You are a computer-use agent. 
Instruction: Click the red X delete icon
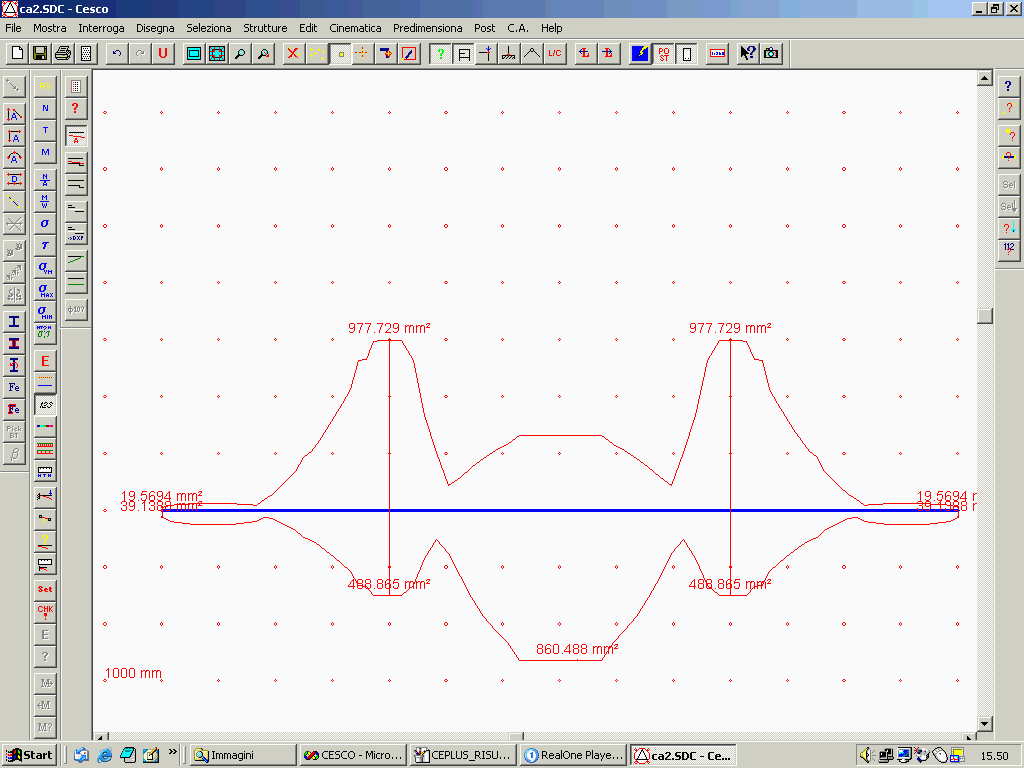click(292, 53)
